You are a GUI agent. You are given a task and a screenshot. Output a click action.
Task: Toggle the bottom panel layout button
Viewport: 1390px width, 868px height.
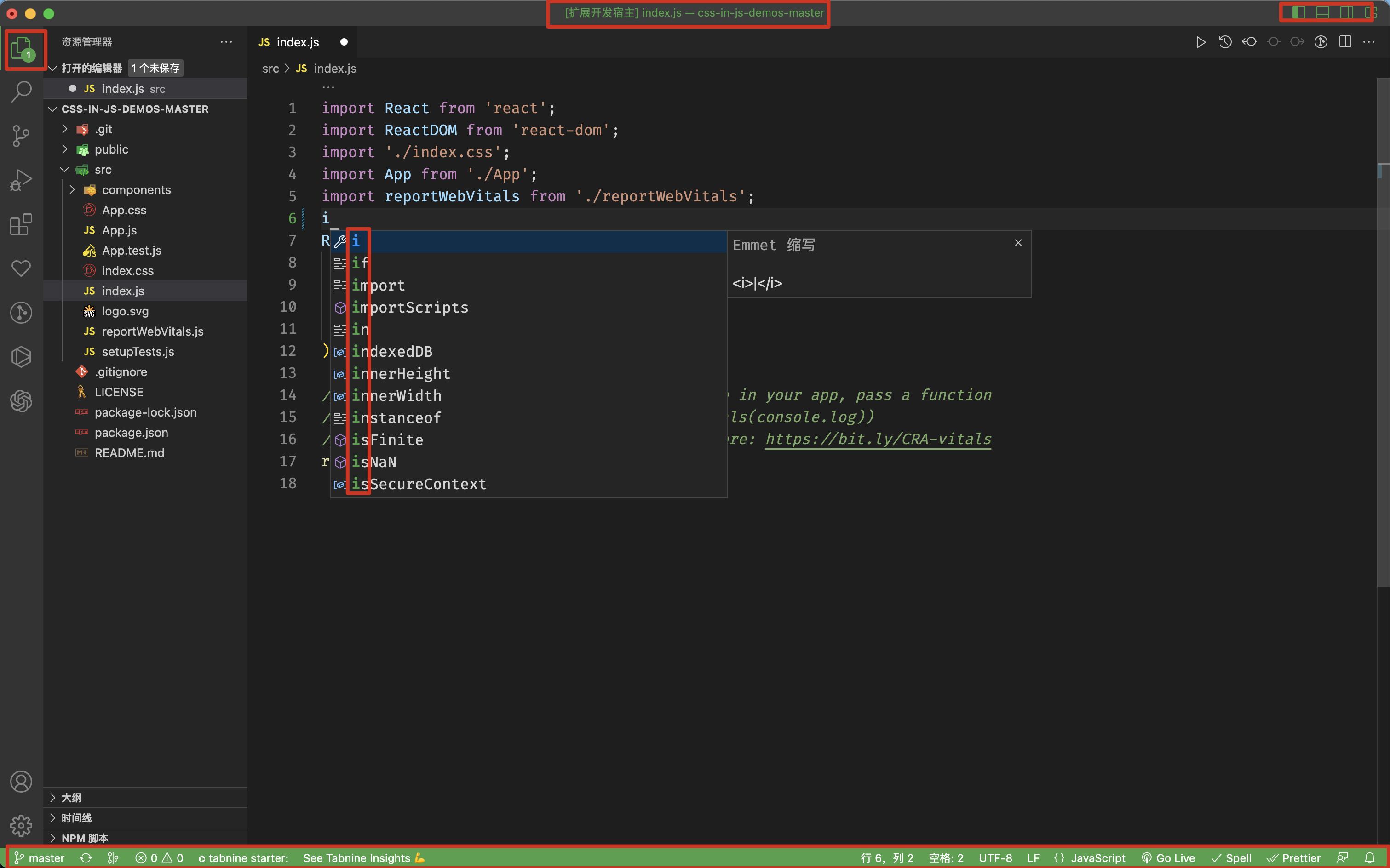pyautogui.click(x=1323, y=12)
